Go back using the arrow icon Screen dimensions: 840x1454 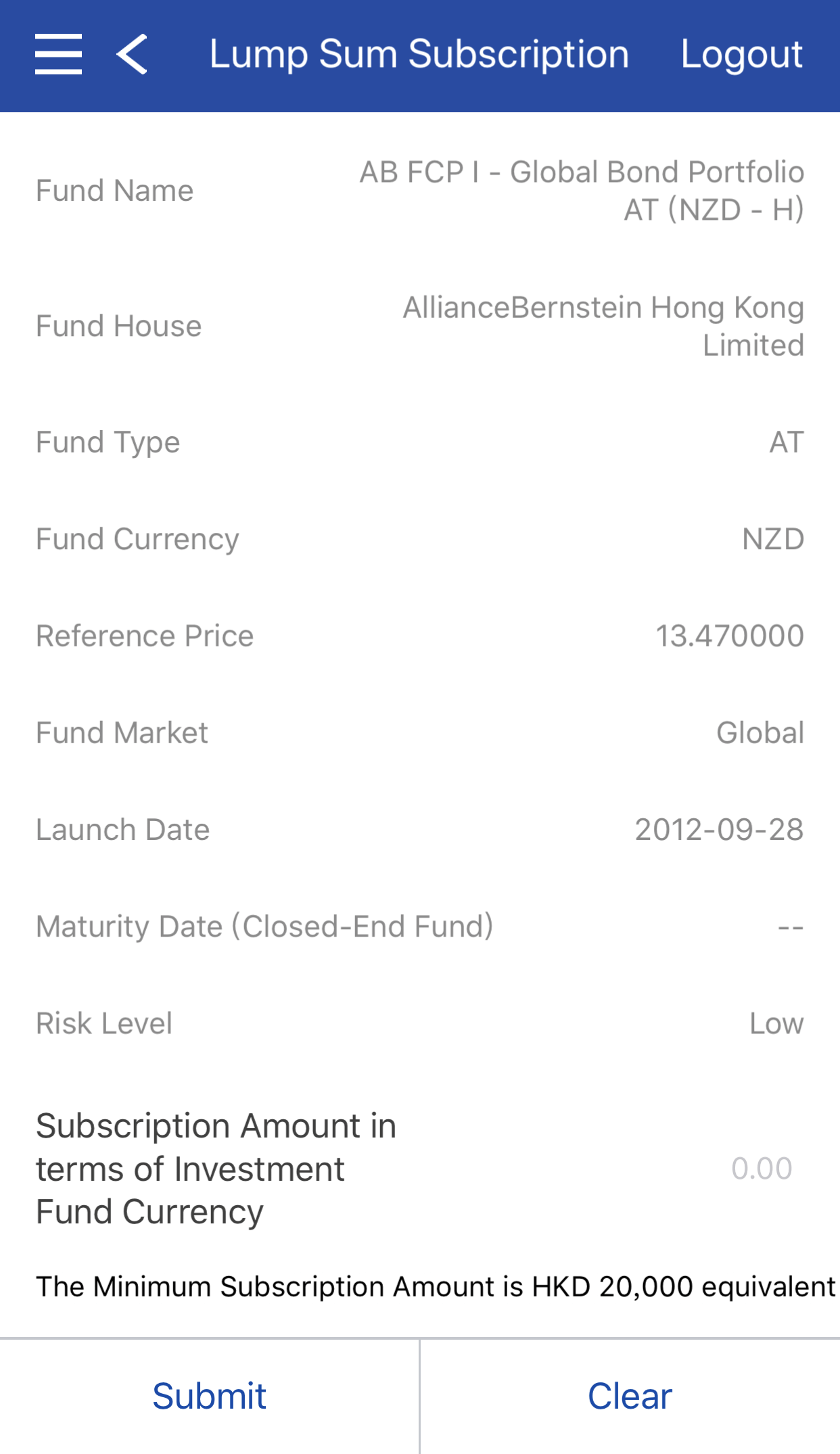(x=132, y=54)
